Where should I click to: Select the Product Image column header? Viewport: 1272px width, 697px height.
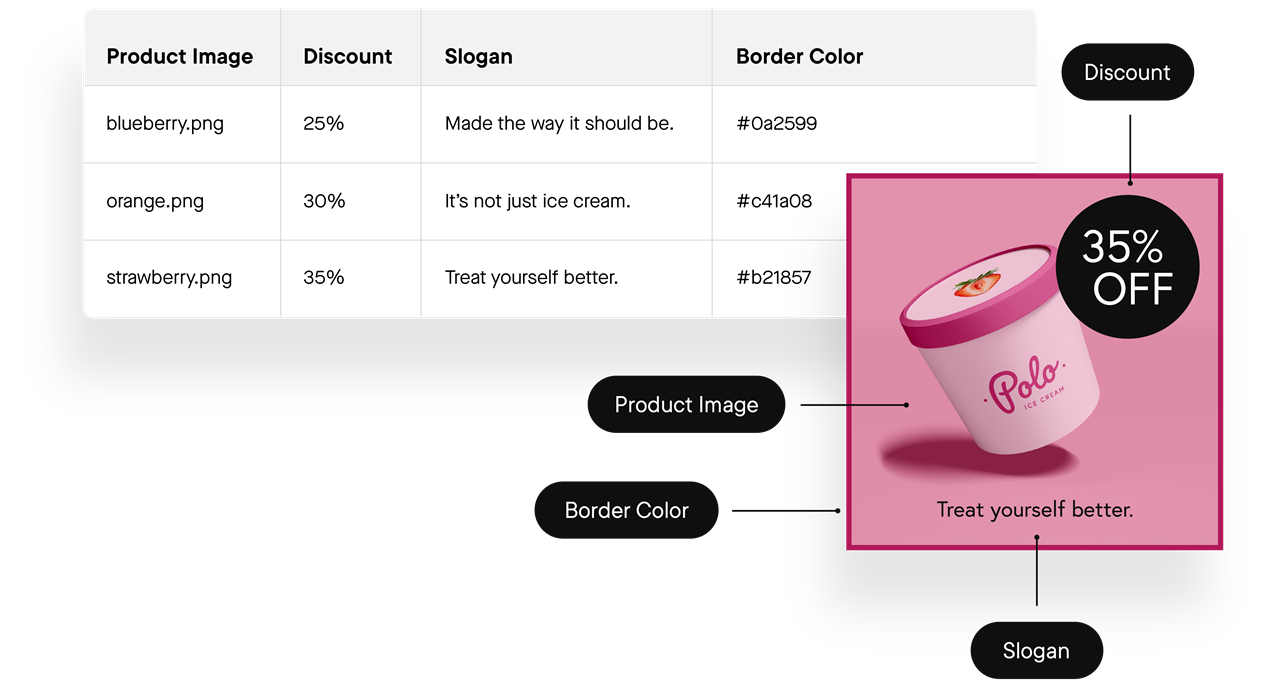182,48
